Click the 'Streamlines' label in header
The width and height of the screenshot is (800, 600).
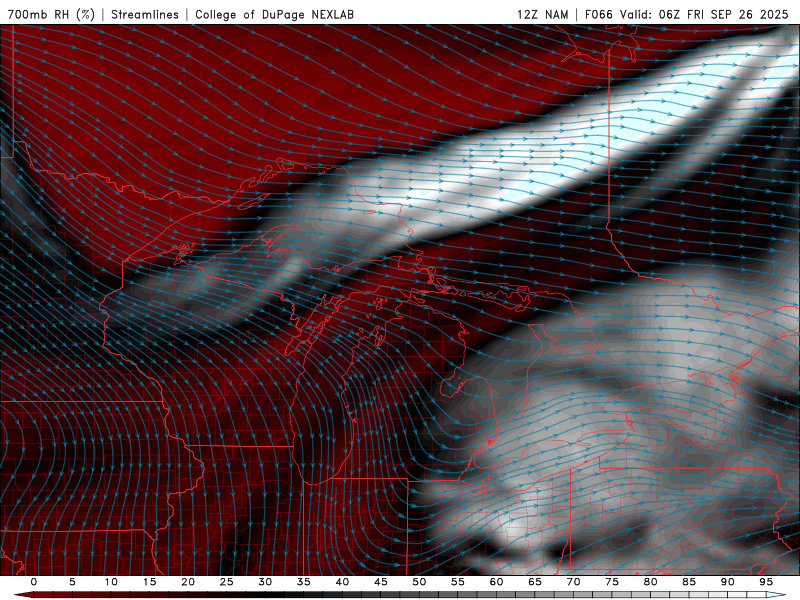[x=145, y=14]
